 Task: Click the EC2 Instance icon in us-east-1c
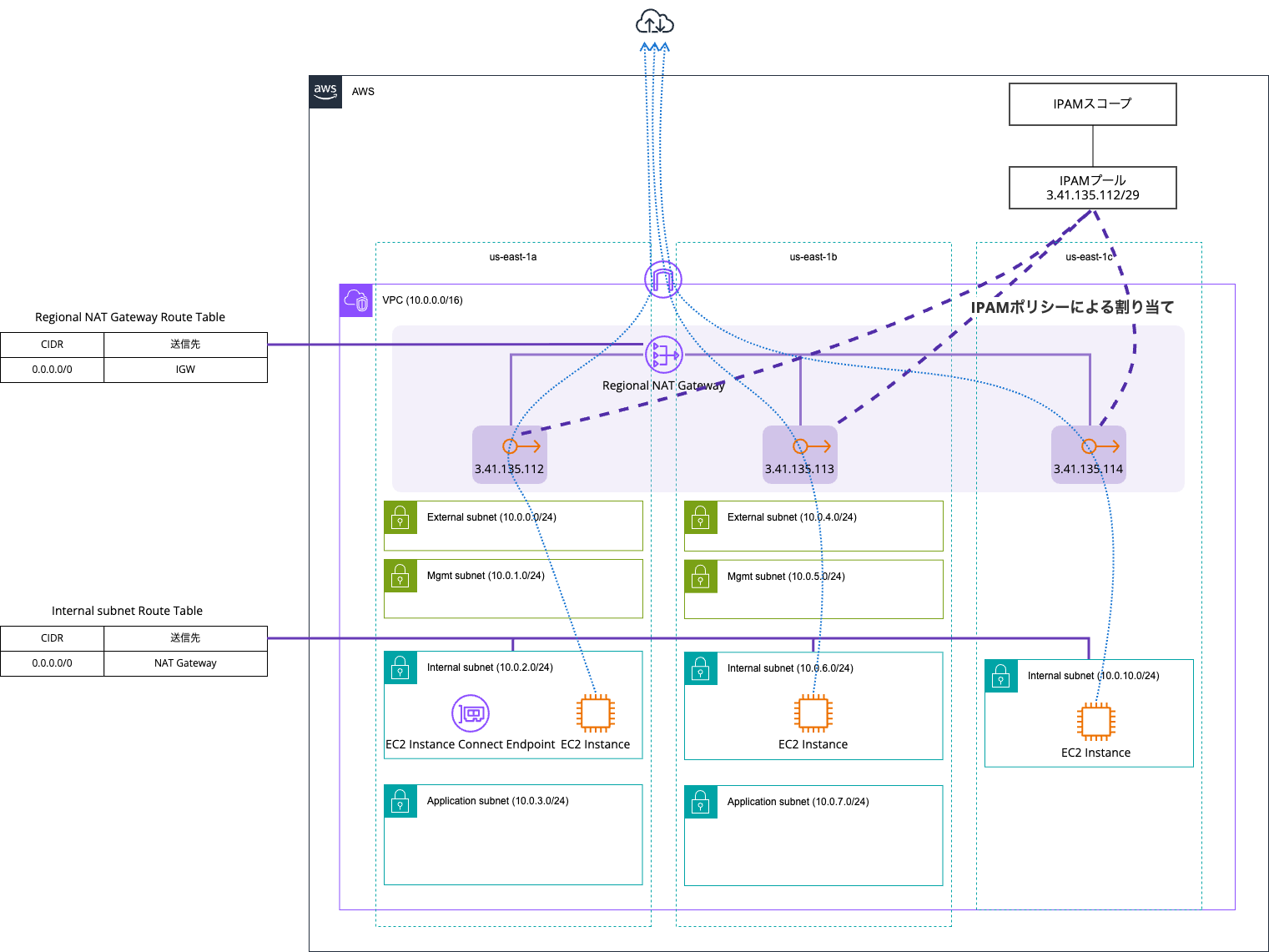(1095, 722)
